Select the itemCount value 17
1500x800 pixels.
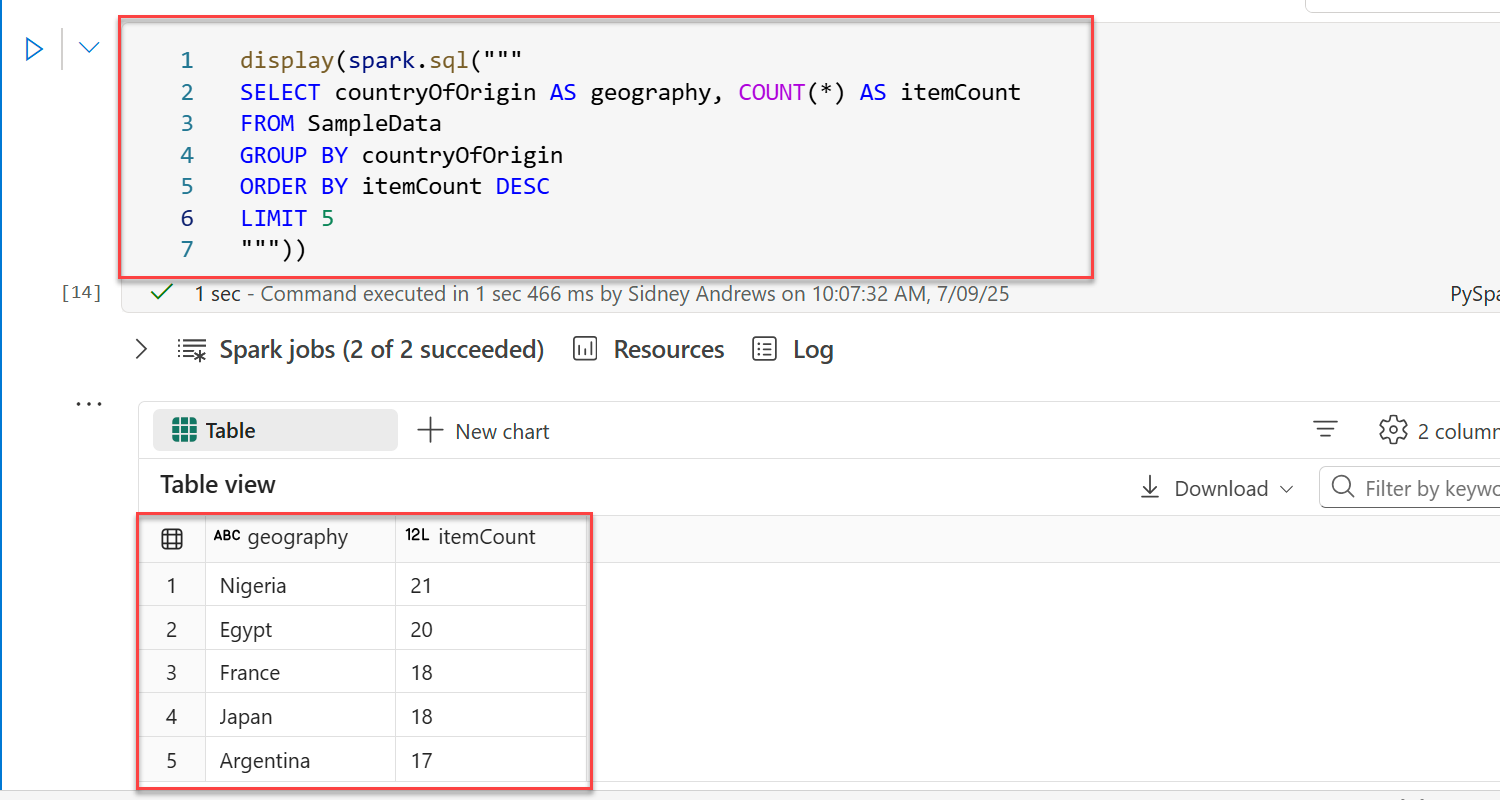point(490,760)
